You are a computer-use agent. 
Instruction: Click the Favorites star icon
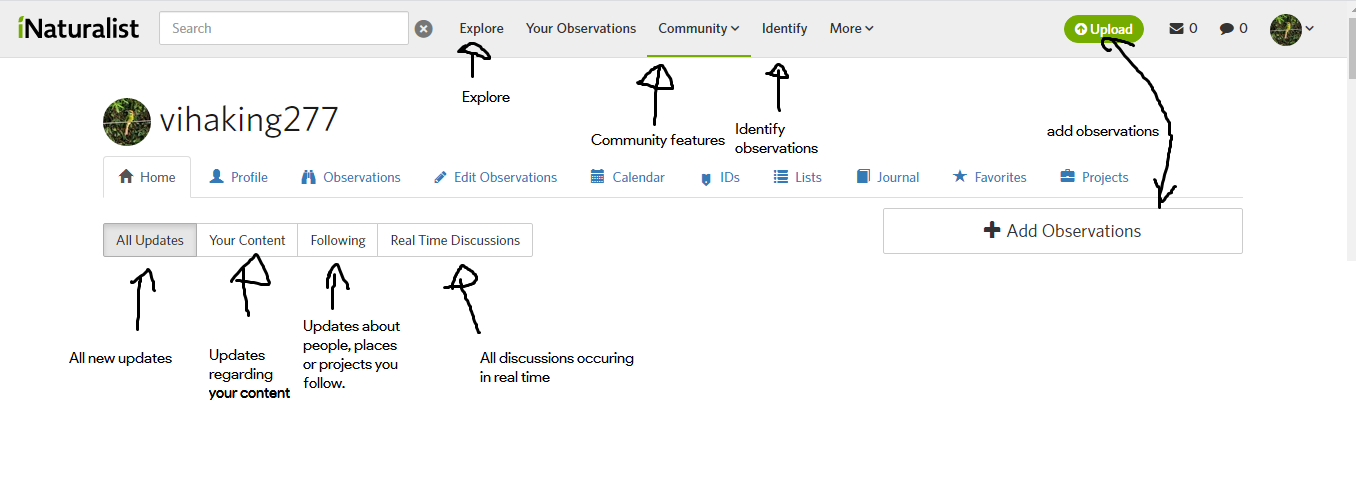959,177
